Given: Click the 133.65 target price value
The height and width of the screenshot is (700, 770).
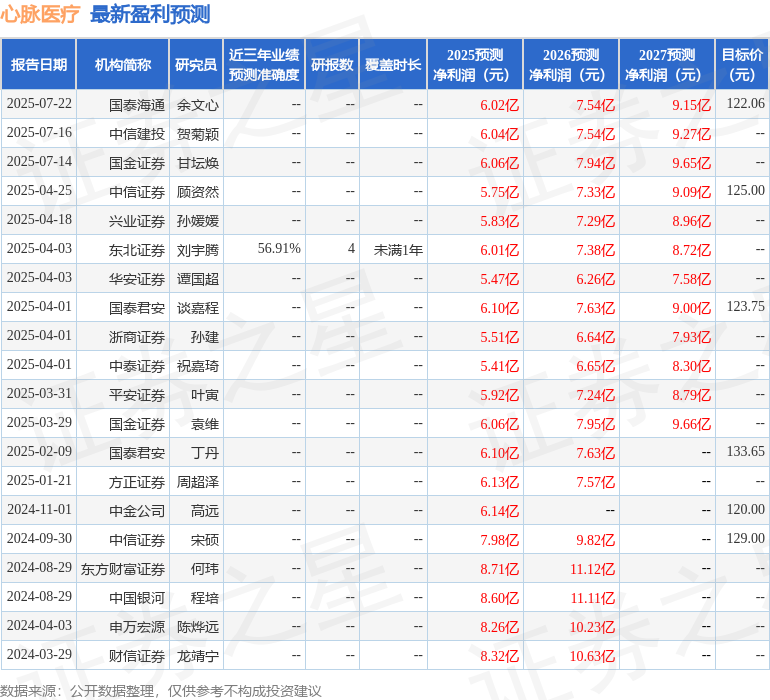Looking at the screenshot, I should coord(745,452).
